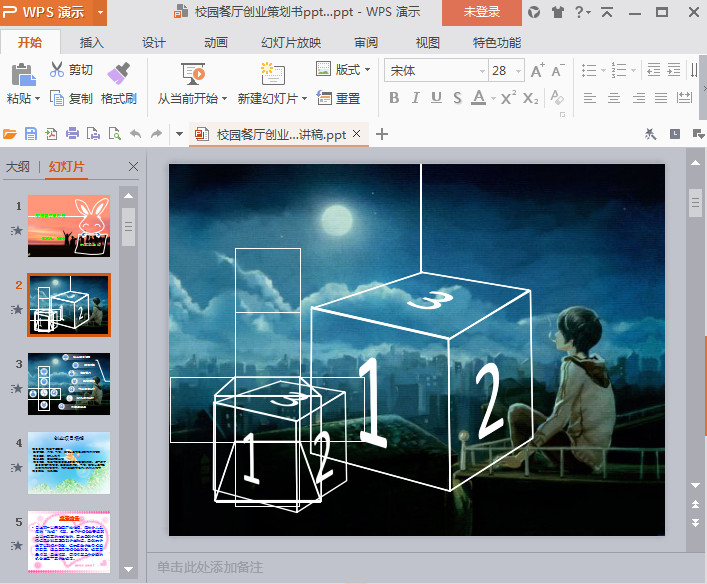Open the numbered list dropdown arrow

pyautogui.click(x=634, y=70)
